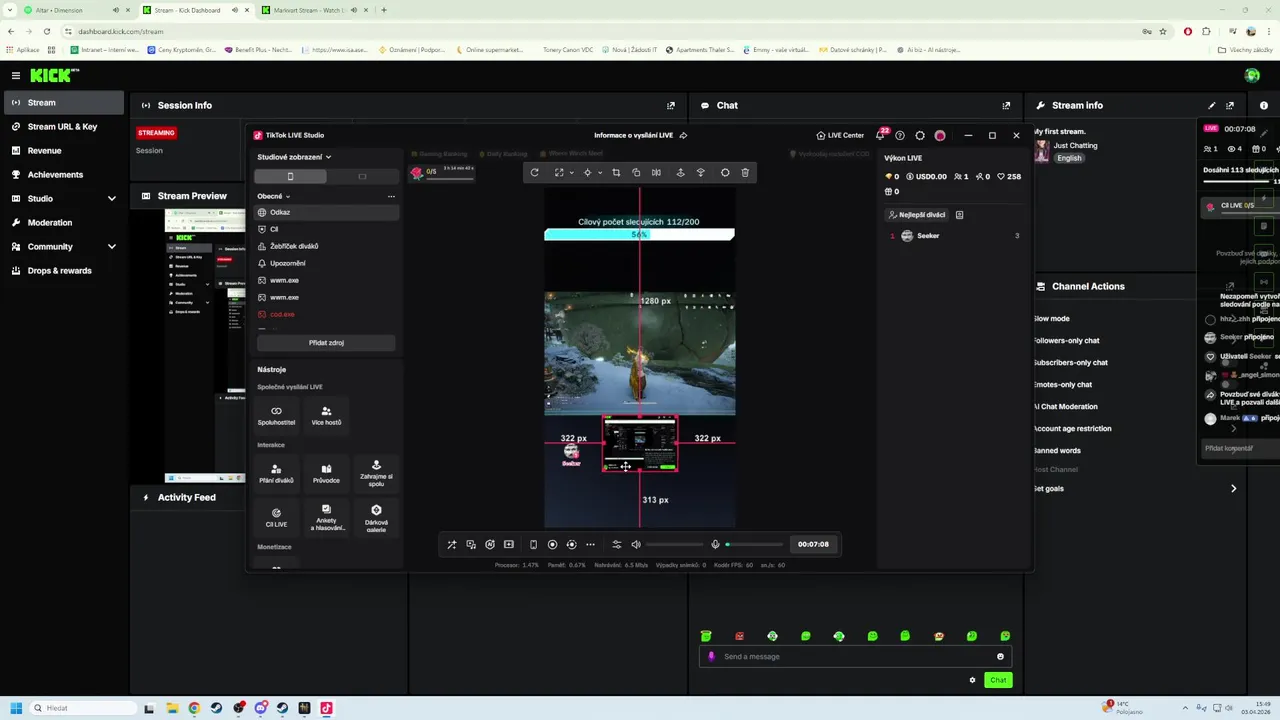The height and width of the screenshot is (720, 1280).
Task: Open the magic wand effects tool
Action: coord(451,545)
